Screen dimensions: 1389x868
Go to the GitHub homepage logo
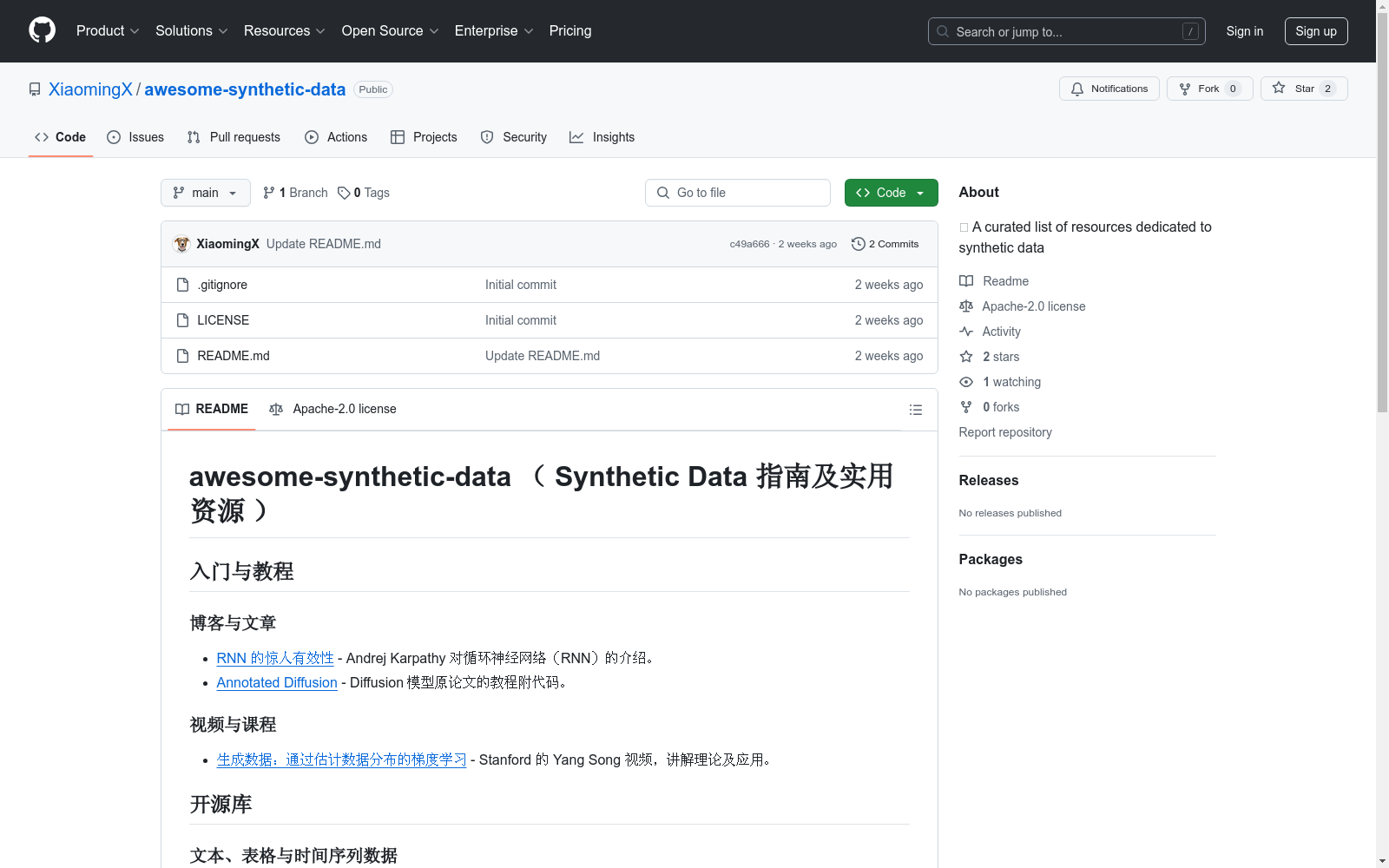[42, 30]
